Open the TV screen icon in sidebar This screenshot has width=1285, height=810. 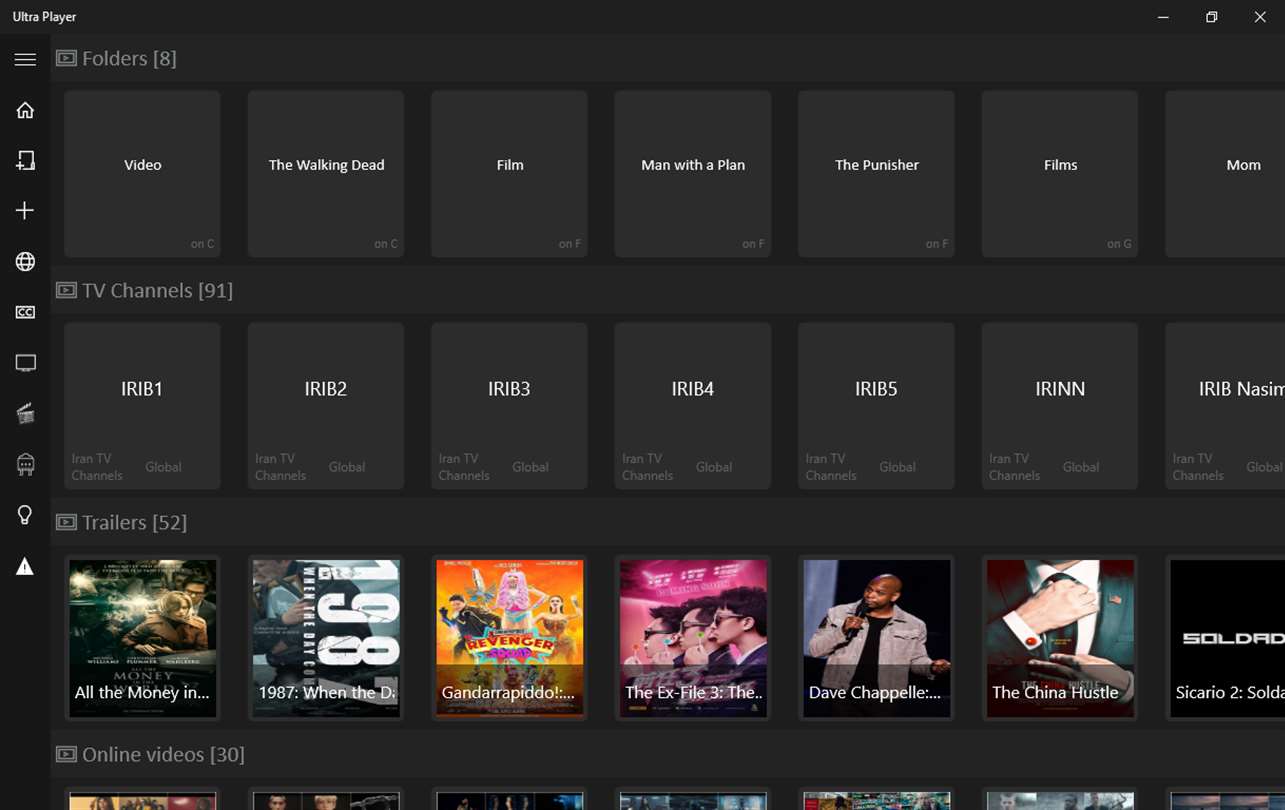coord(25,363)
